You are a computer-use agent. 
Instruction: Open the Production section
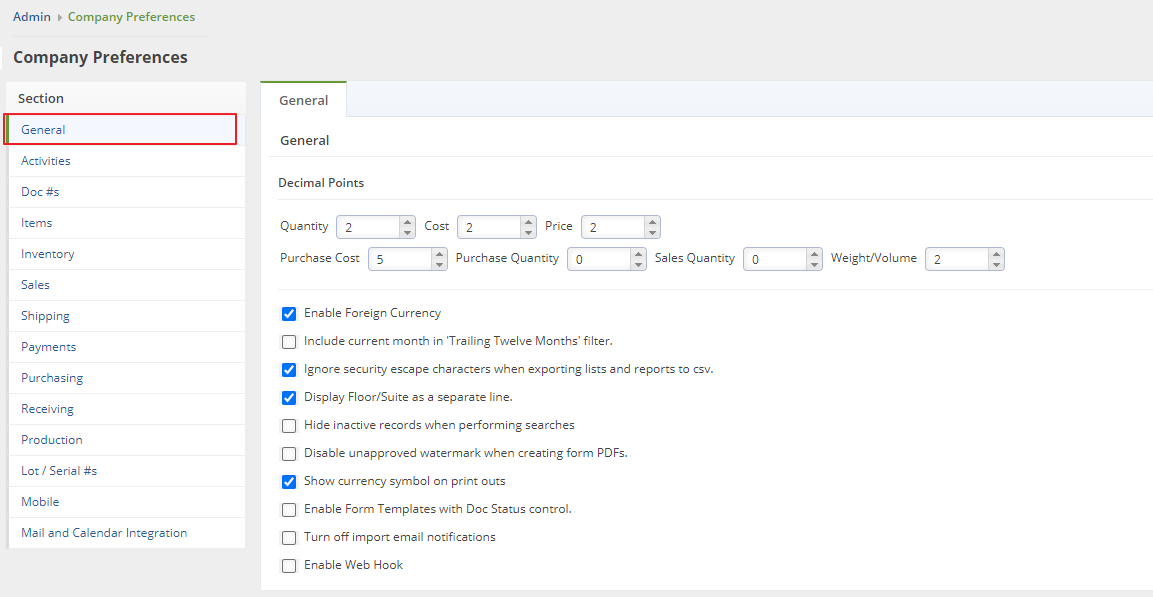[x=126, y=440]
